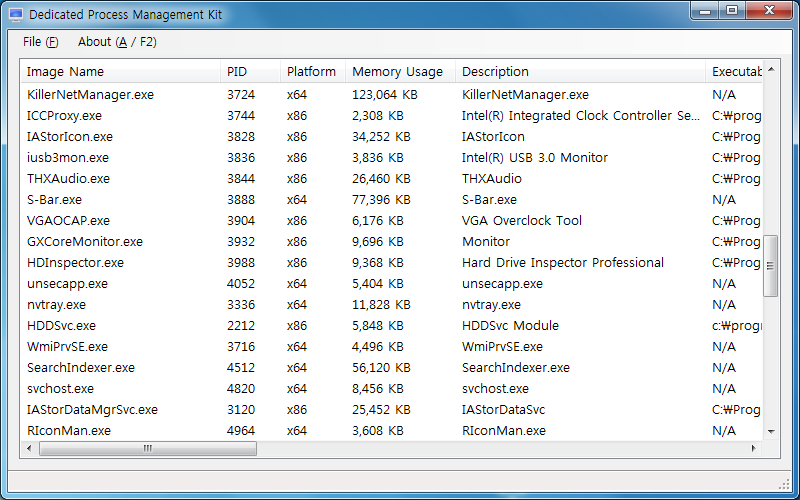Select the VGAOCAP.exe process
Image resolution: width=800 pixels, height=500 pixels.
68,220
